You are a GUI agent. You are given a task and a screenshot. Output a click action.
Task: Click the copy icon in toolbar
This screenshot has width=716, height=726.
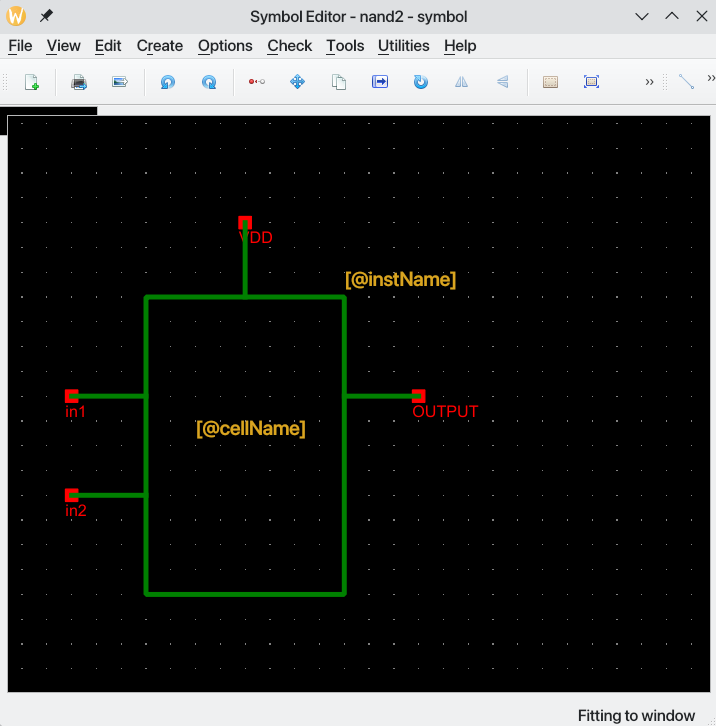pos(339,82)
